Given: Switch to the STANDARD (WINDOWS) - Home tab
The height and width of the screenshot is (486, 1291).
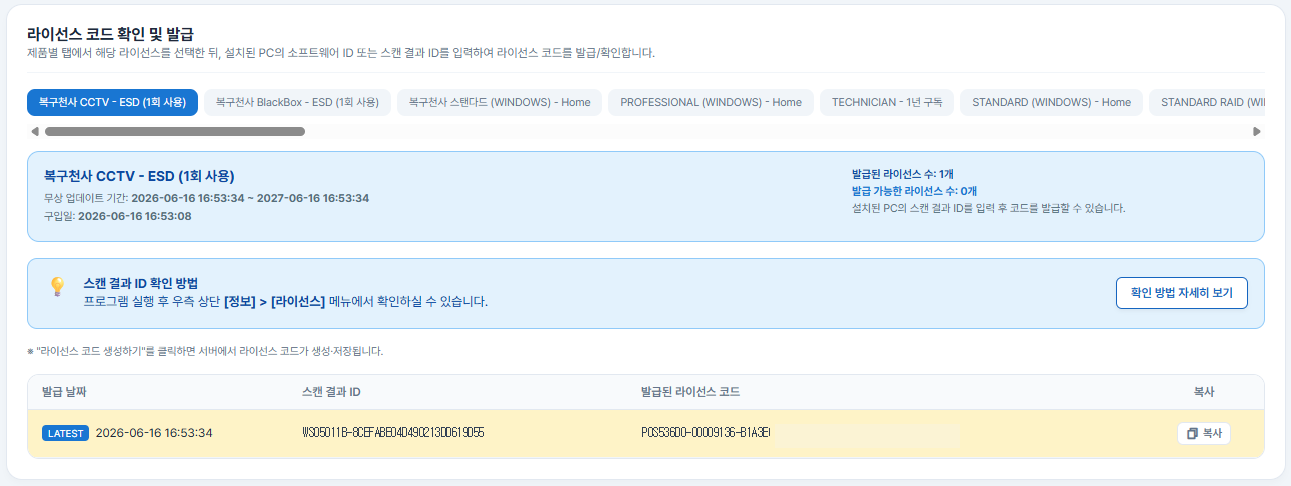Looking at the screenshot, I should point(1051,102).
